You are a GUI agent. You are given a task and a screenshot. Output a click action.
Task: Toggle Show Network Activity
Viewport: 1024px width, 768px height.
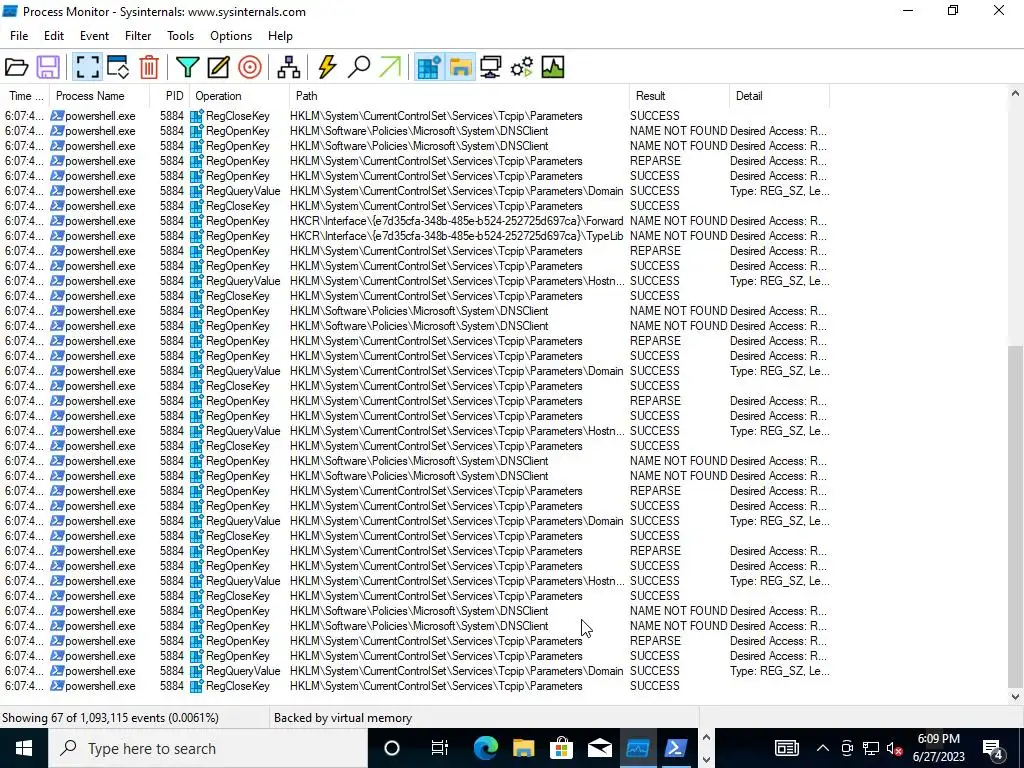click(x=490, y=67)
